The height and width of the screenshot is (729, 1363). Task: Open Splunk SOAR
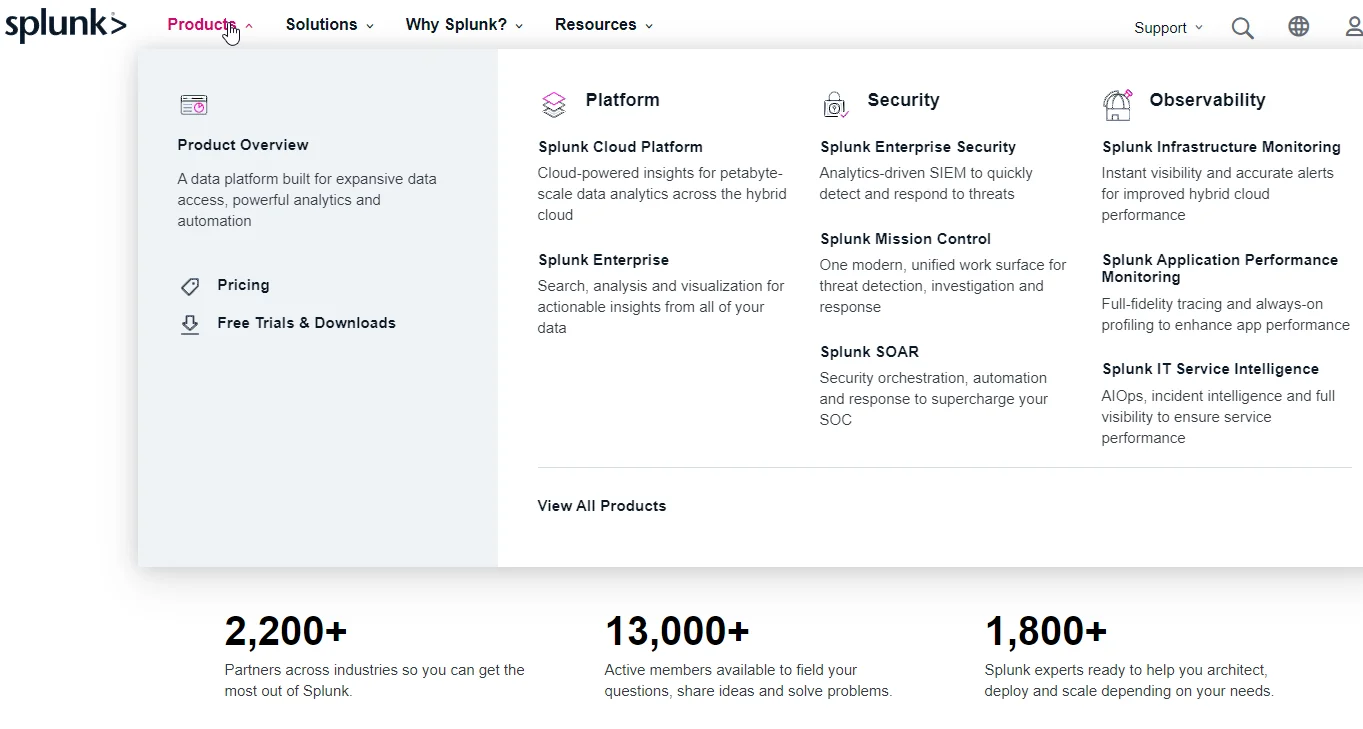coord(869,352)
